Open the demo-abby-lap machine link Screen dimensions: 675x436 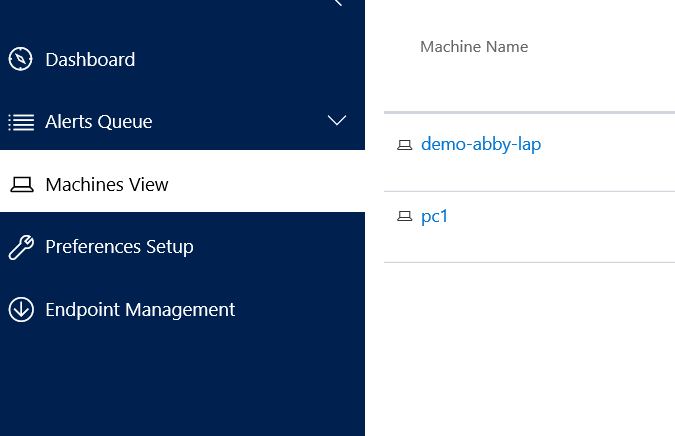click(481, 144)
